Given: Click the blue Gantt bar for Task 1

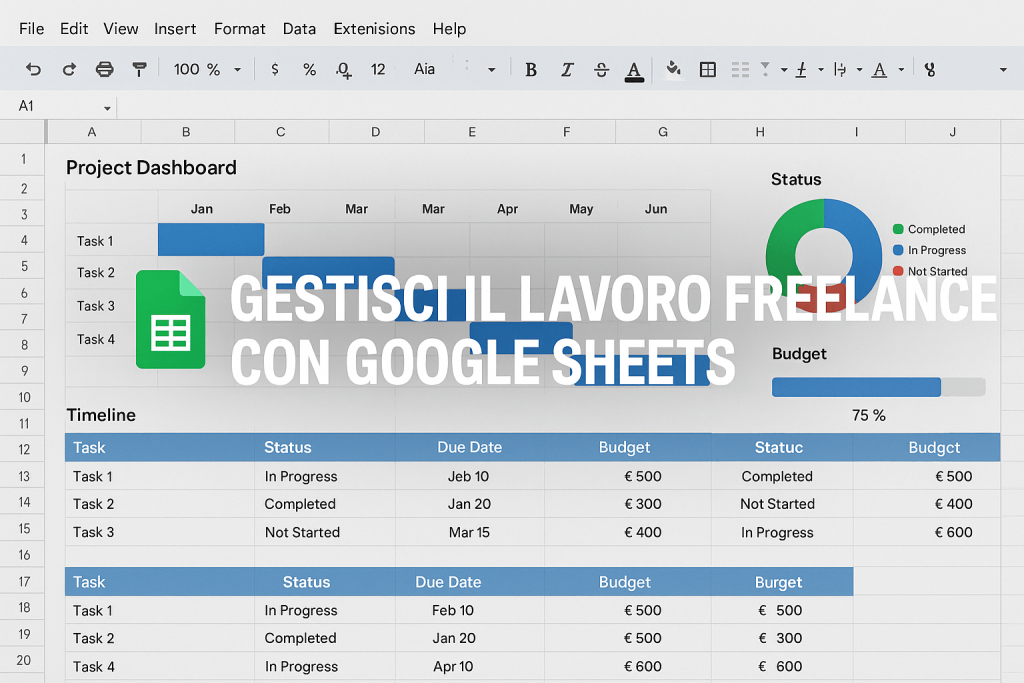Looking at the screenshot, I should pyautogui.click(x=211, y=240).
